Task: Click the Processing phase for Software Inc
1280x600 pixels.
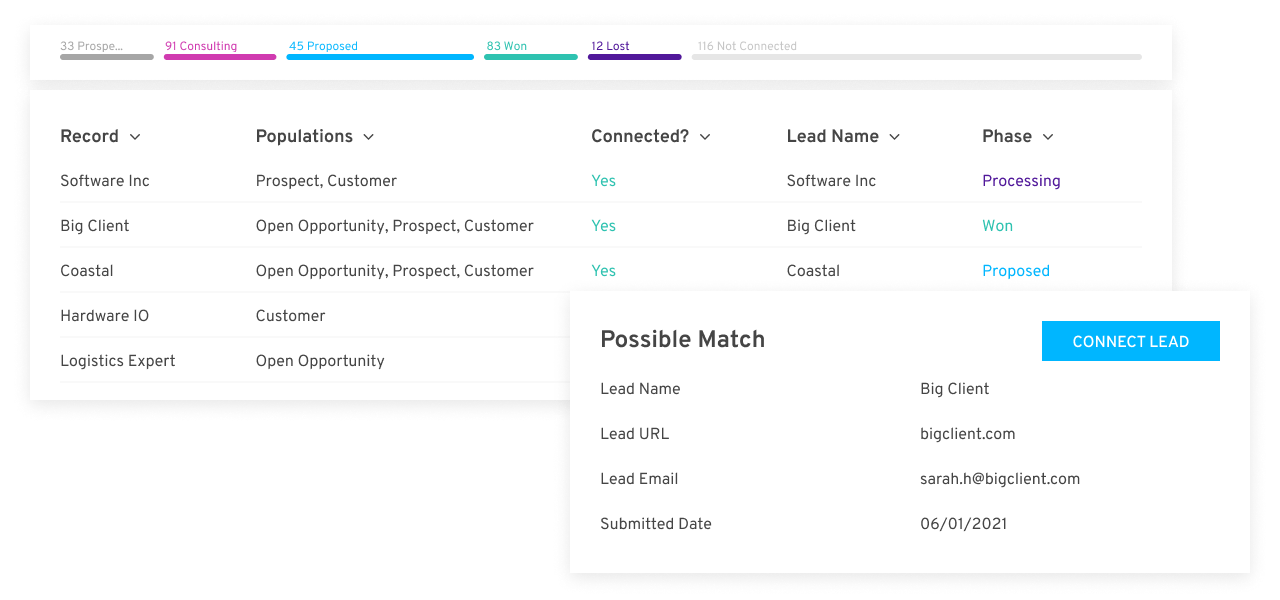Action: pos(1021,181)
